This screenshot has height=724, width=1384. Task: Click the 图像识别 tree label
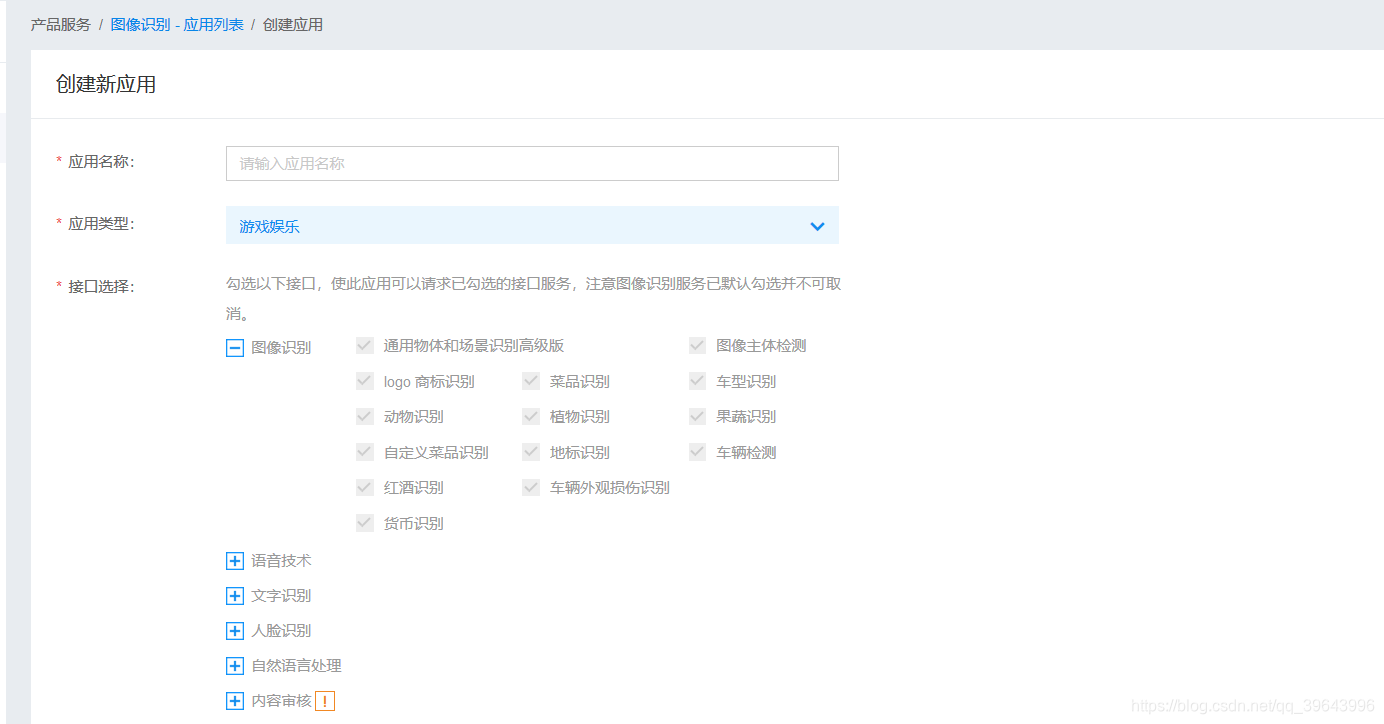tap(281, 348)
